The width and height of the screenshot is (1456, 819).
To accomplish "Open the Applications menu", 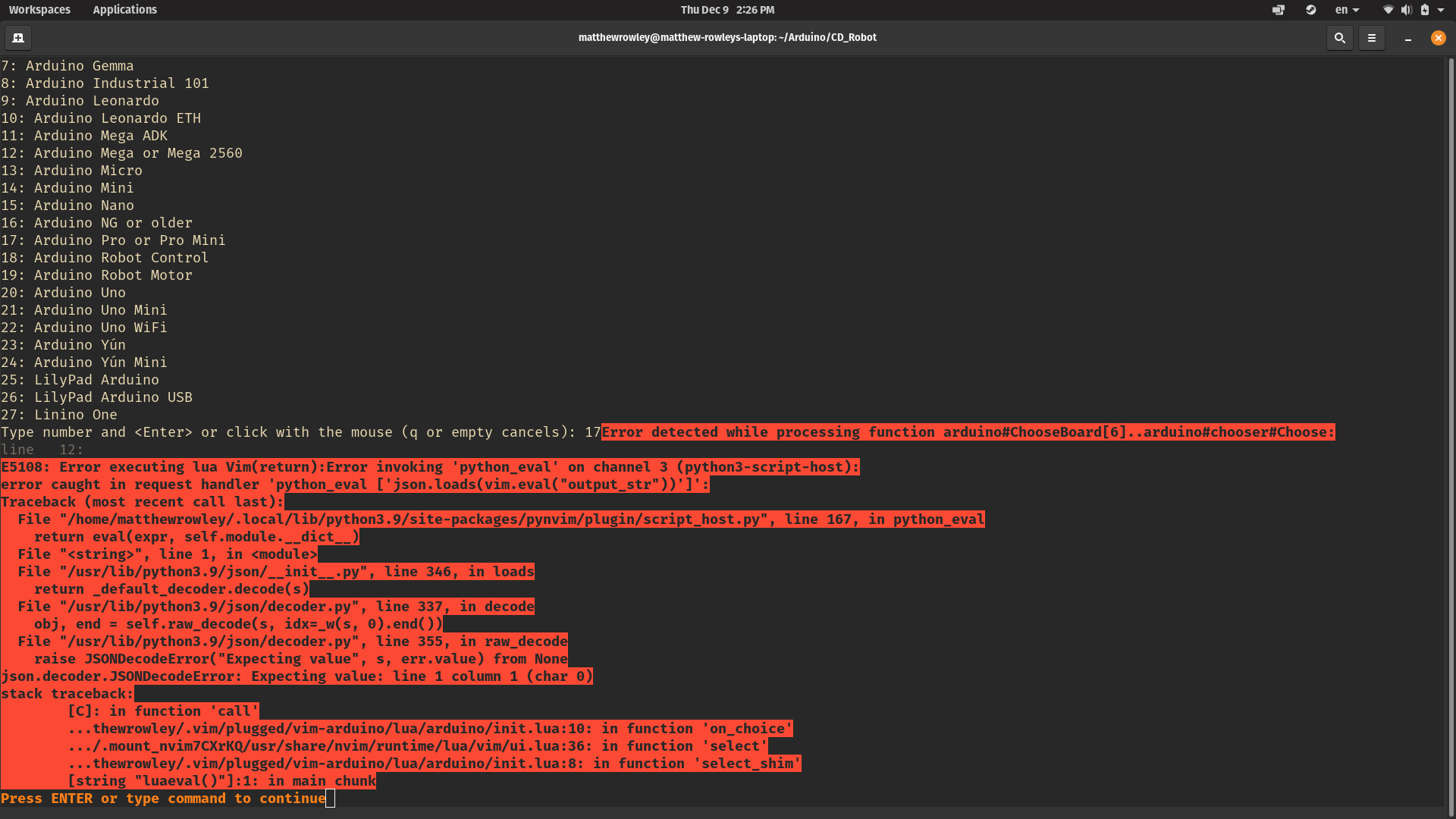I will tap(124, 10).
